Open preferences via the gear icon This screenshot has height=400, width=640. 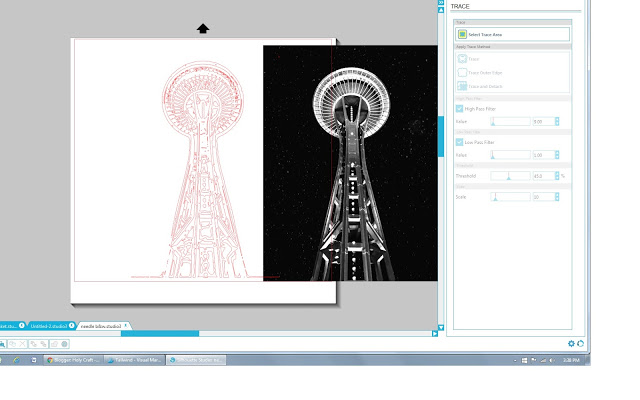[571, 344]
